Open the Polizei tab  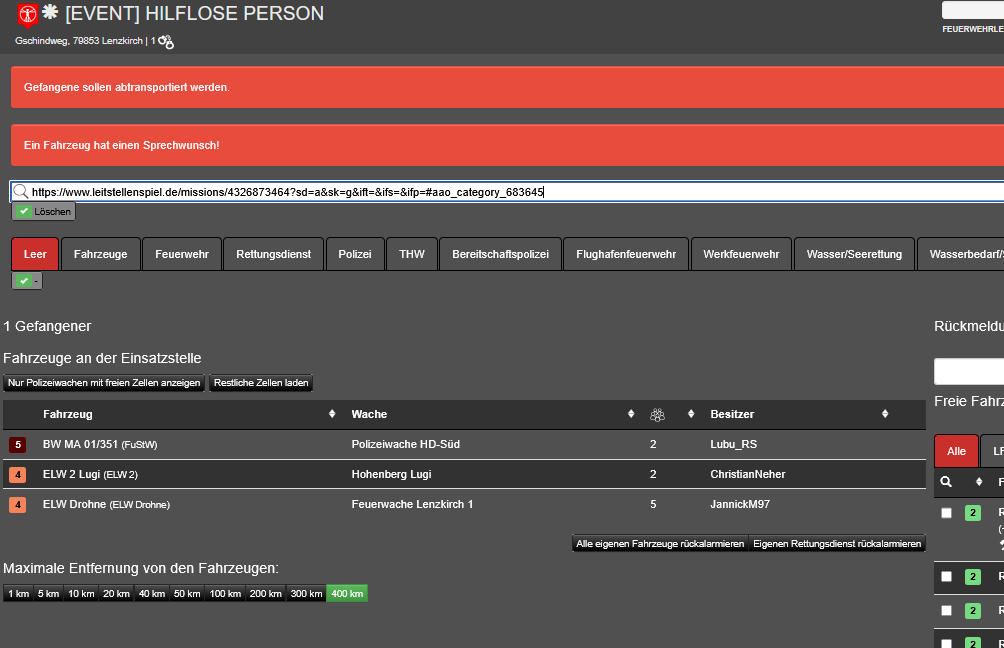355,254
